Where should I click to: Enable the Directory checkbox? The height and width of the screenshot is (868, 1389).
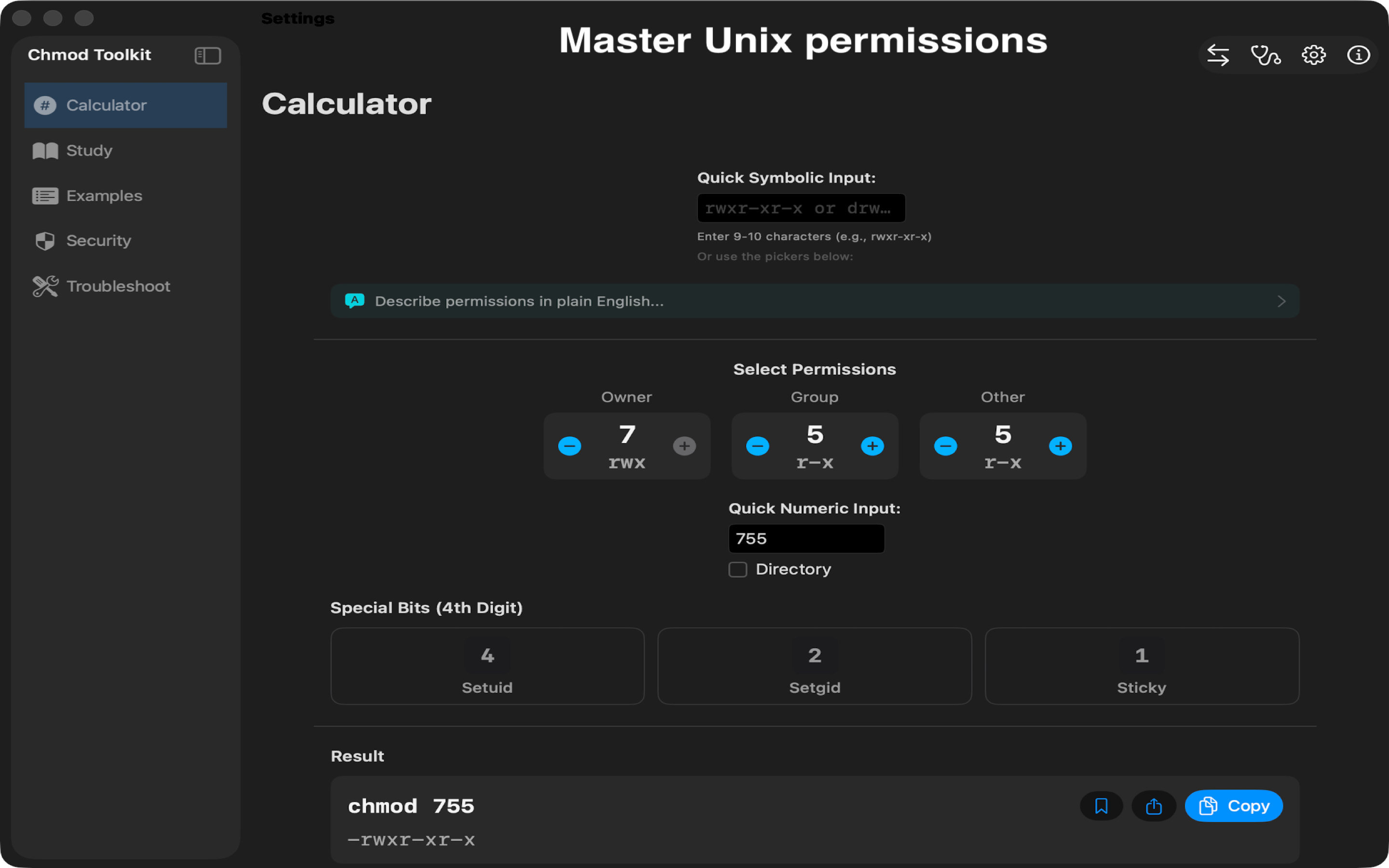(737, 570)
